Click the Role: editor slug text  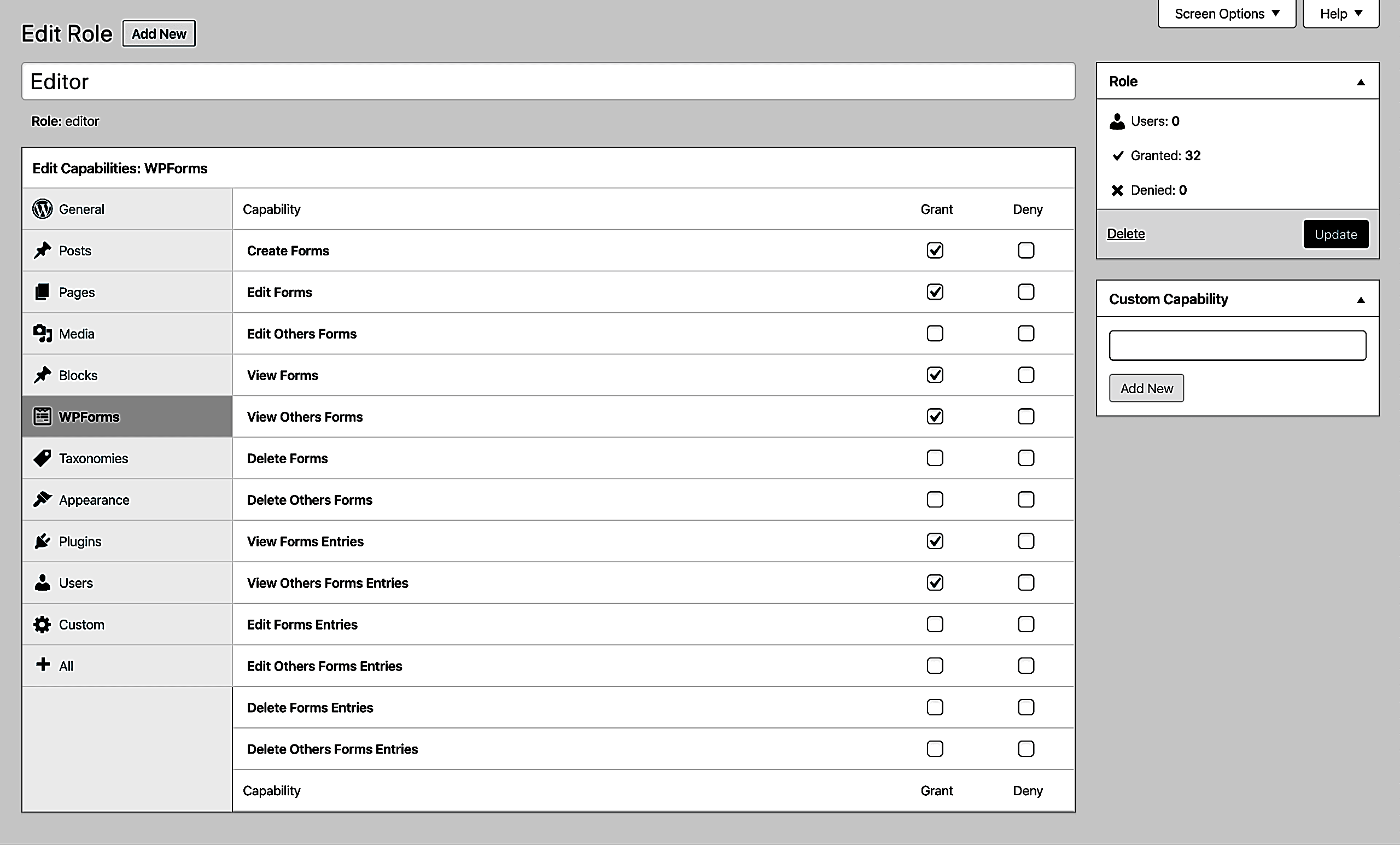[65, 121]
